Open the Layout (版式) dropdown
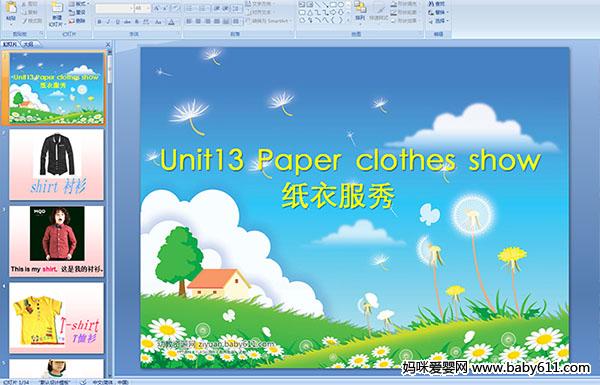 click(x=79, y=4)
